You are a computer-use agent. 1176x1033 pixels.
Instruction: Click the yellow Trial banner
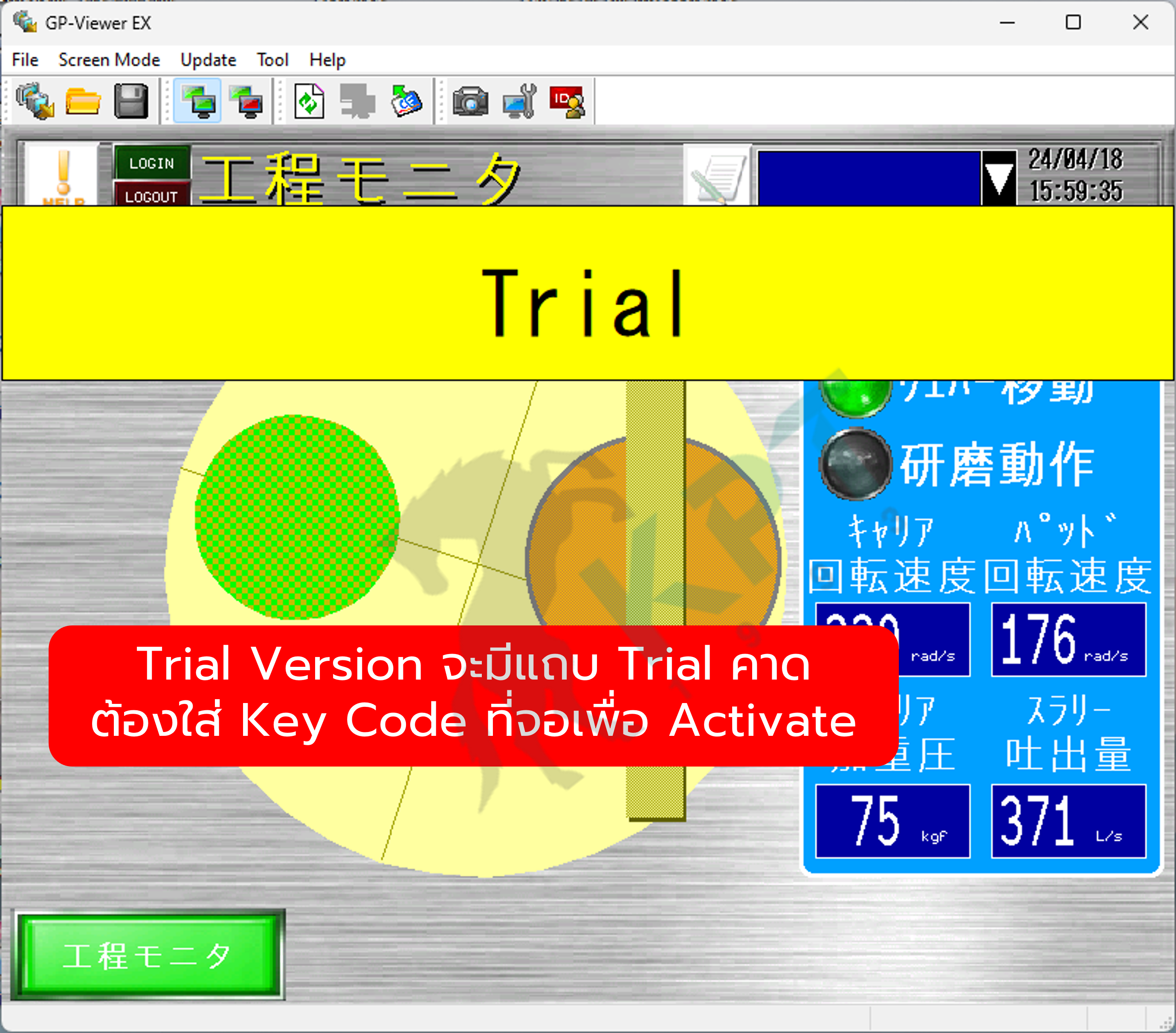[x=588, y=293]
